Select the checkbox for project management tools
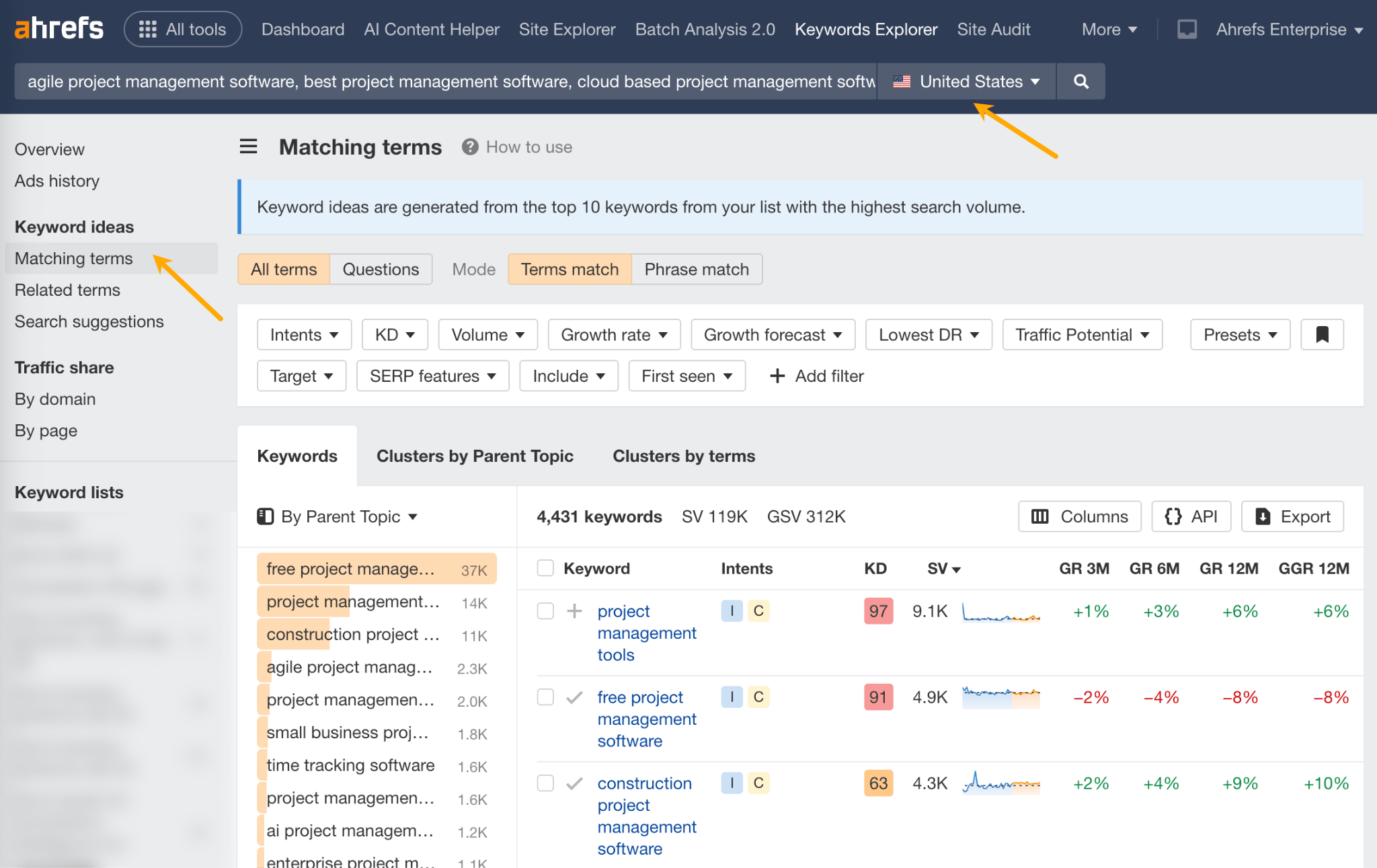Image resolution: width=1377 pixels, height=868 pixels. point(545,612)
